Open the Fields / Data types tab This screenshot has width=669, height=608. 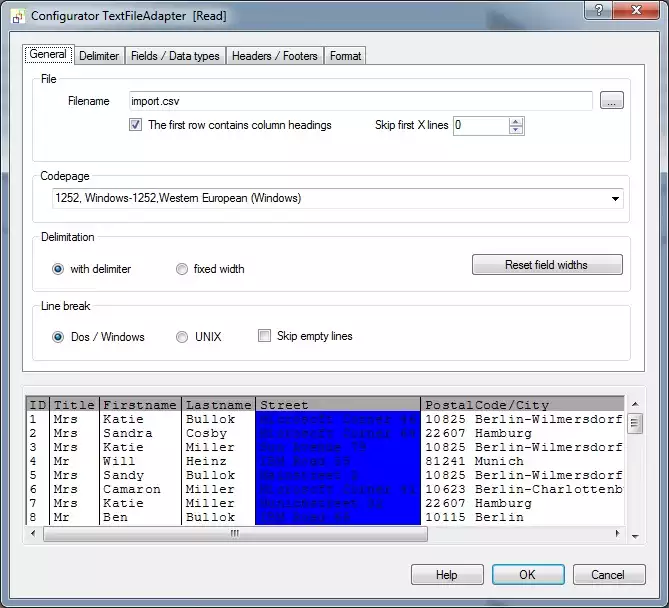coord(175,56)
